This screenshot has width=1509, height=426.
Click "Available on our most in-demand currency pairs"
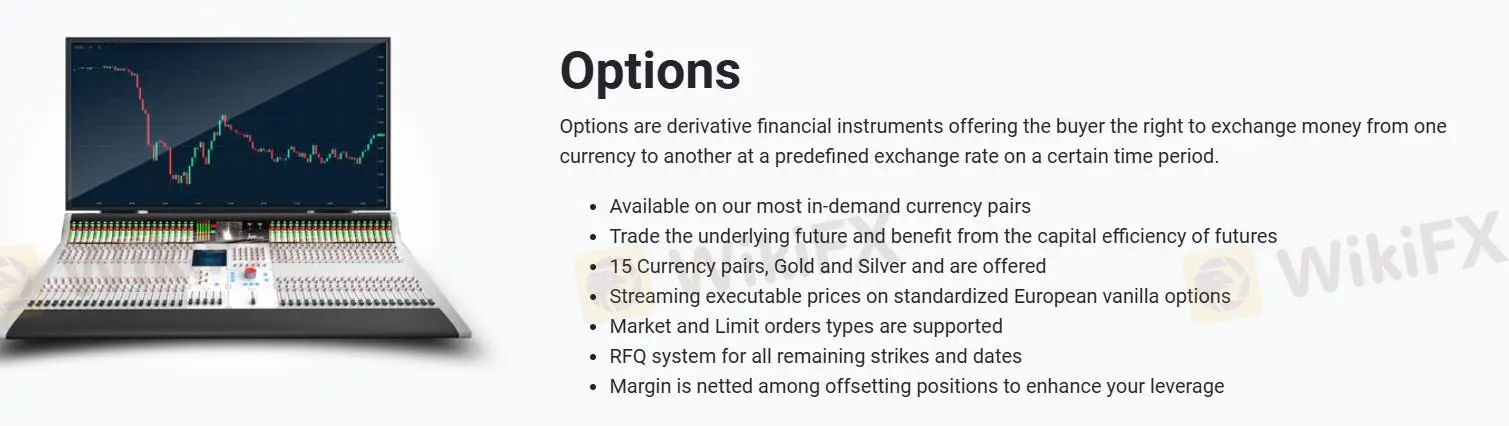[x=820, y=207]
